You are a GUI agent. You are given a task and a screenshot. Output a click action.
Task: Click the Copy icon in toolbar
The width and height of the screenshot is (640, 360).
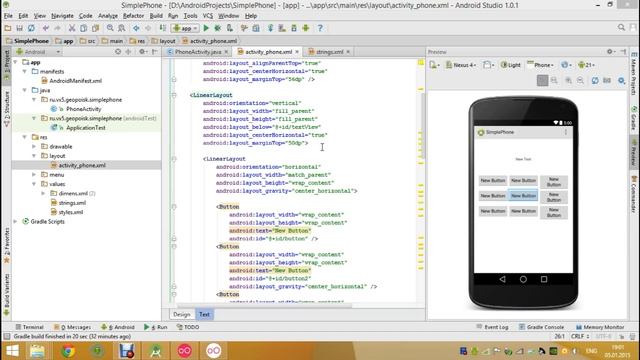(x=84, y=28)
